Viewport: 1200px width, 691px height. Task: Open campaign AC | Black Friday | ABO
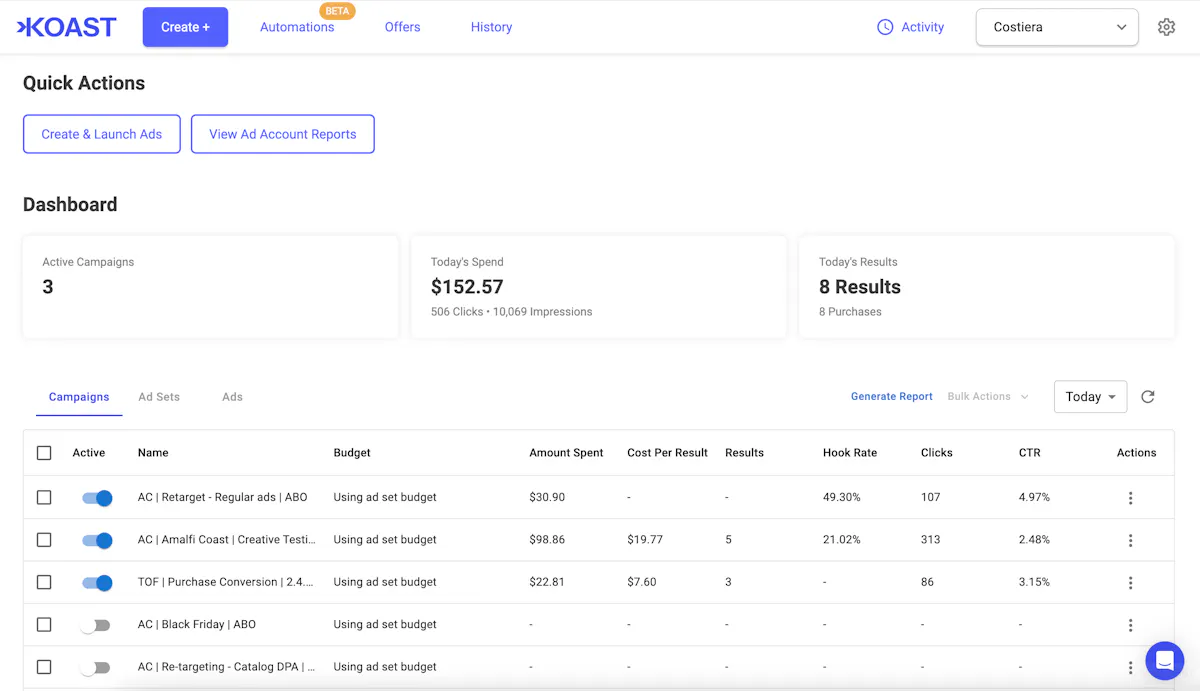point(197,624)
